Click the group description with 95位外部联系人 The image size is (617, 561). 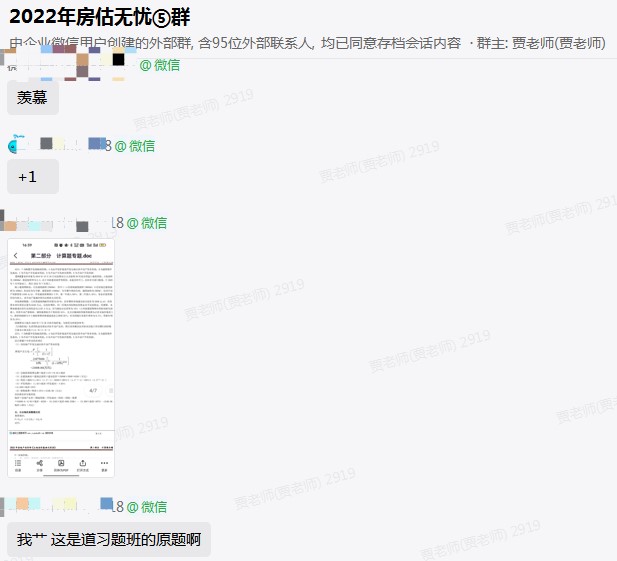pos(235,43)
